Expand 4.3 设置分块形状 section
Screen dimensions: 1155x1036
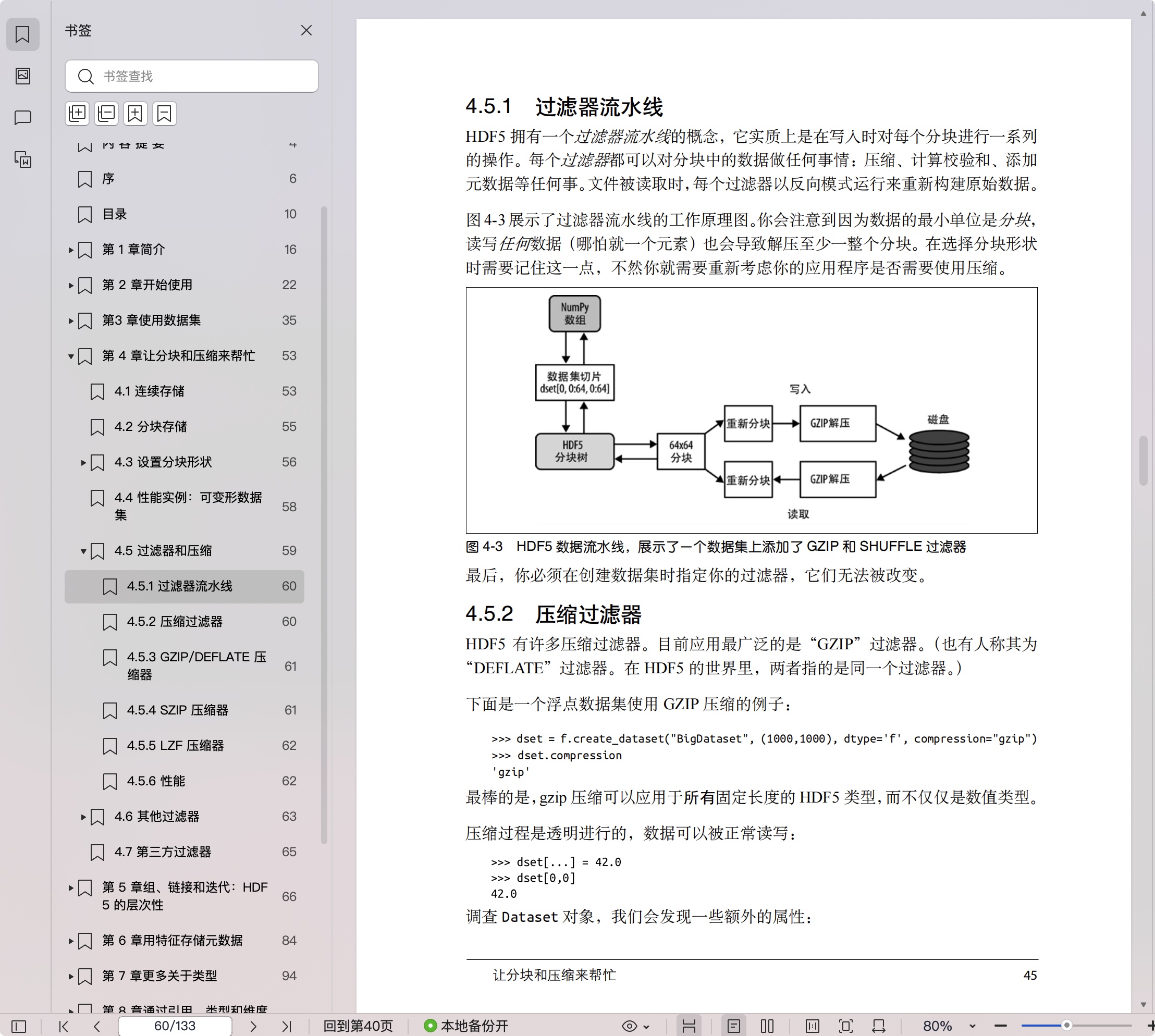point(83,463)
